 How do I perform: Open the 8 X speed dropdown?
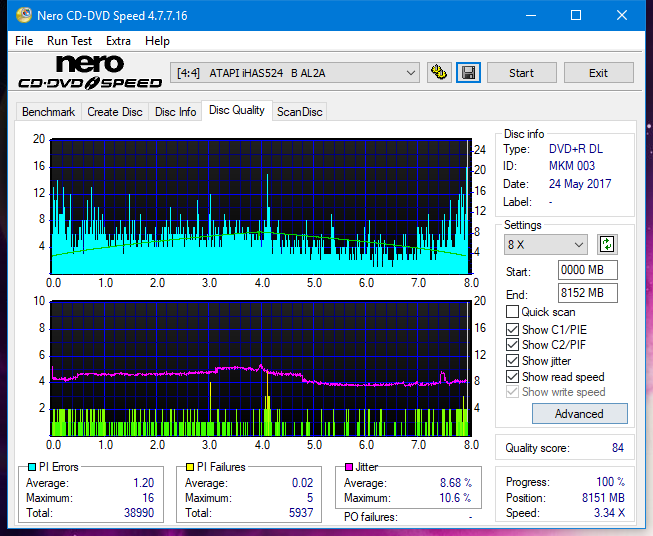click(x=546, y=244)
